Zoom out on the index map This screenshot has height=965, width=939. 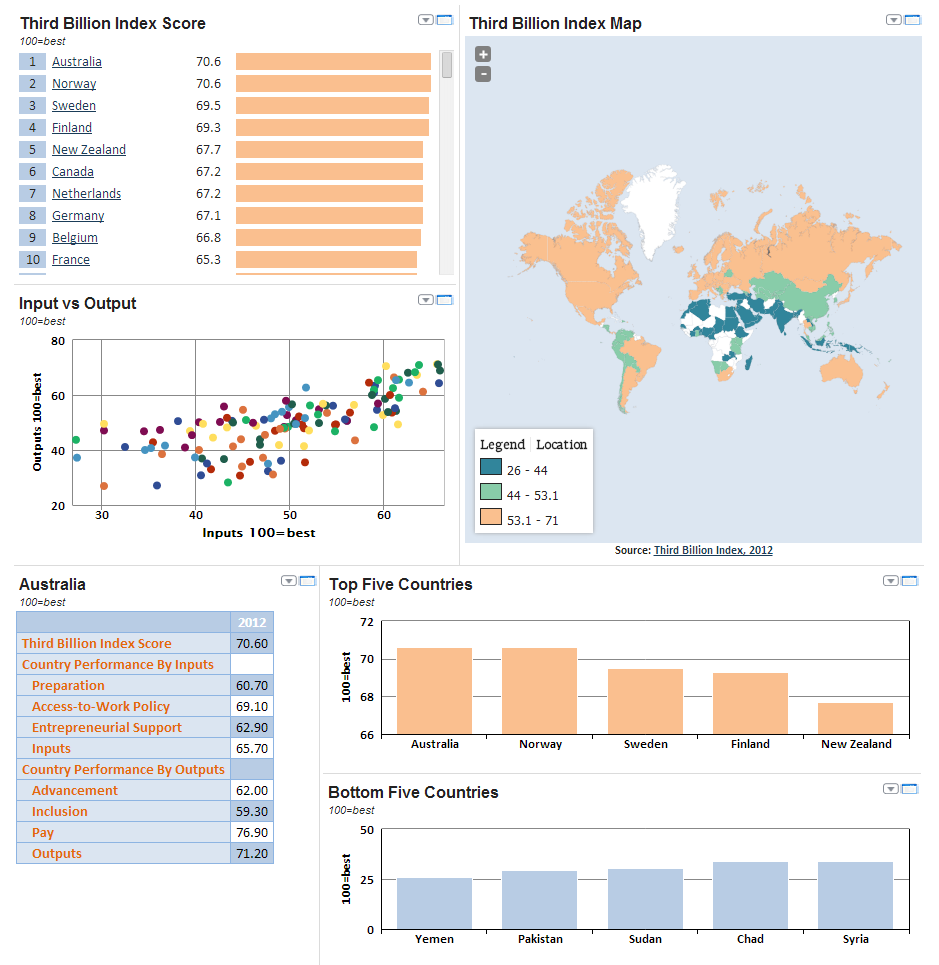click(x=483, y=73)
